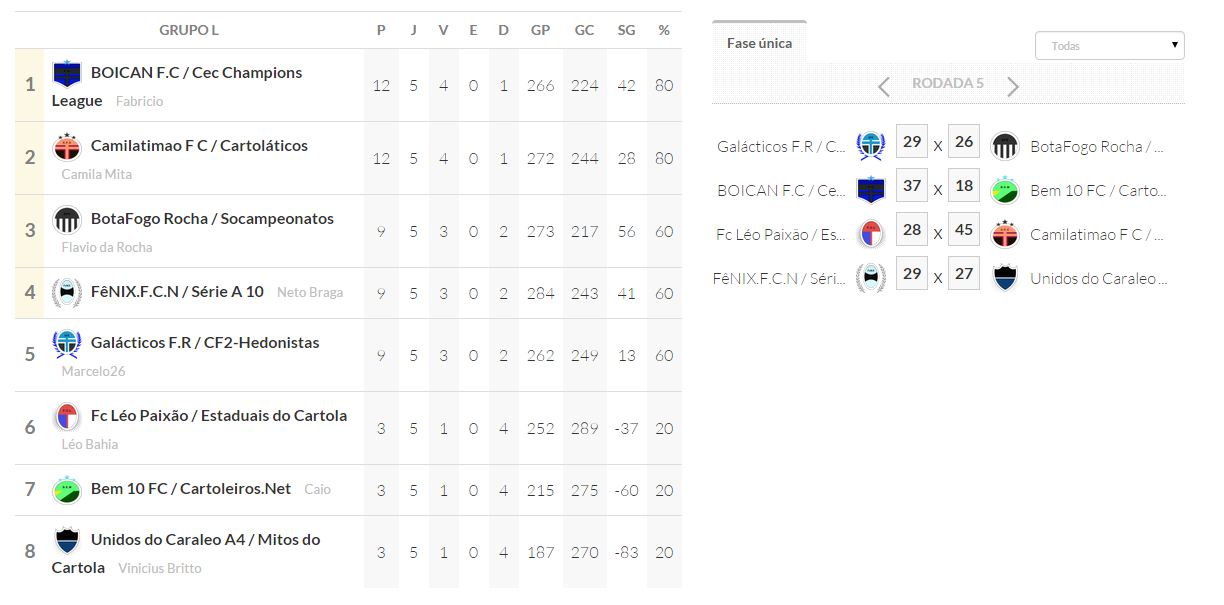Click Galácticos score box showing 29
The image size is (1224, 605).
(x=911, y=142)
